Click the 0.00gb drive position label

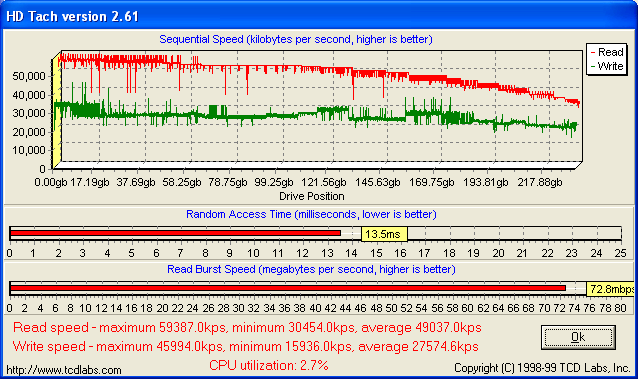51,182
